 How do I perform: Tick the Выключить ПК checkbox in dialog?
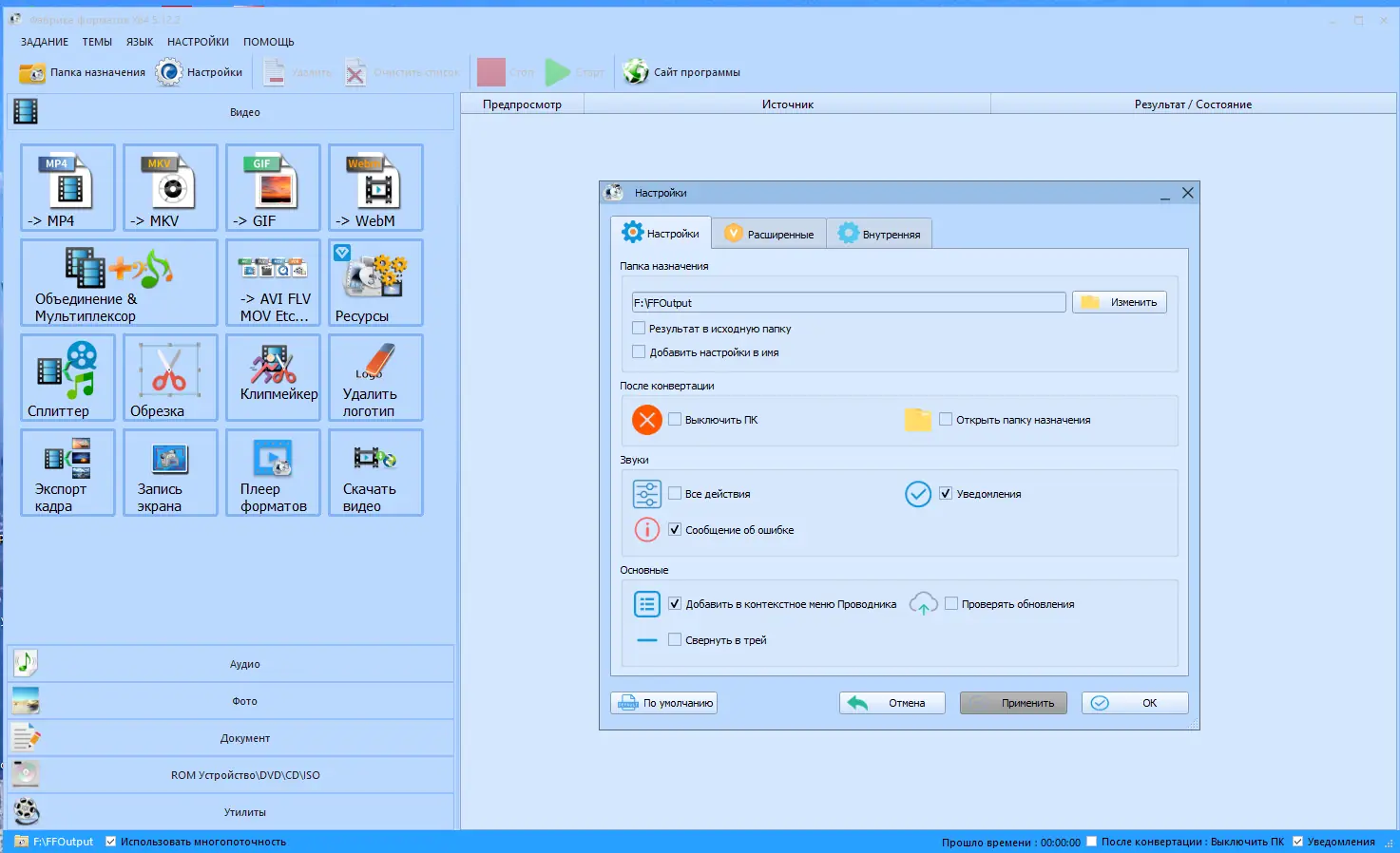(675, 420)
